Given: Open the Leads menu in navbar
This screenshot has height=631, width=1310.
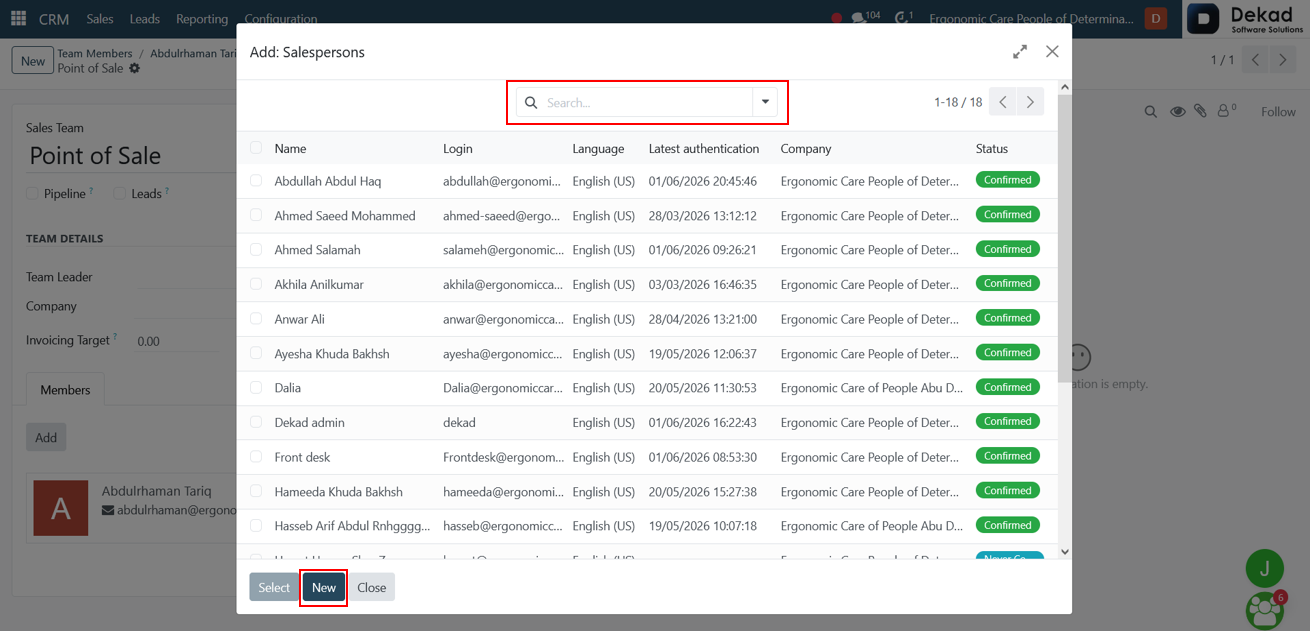Looking at the screenshot, I should click(145, 18).
